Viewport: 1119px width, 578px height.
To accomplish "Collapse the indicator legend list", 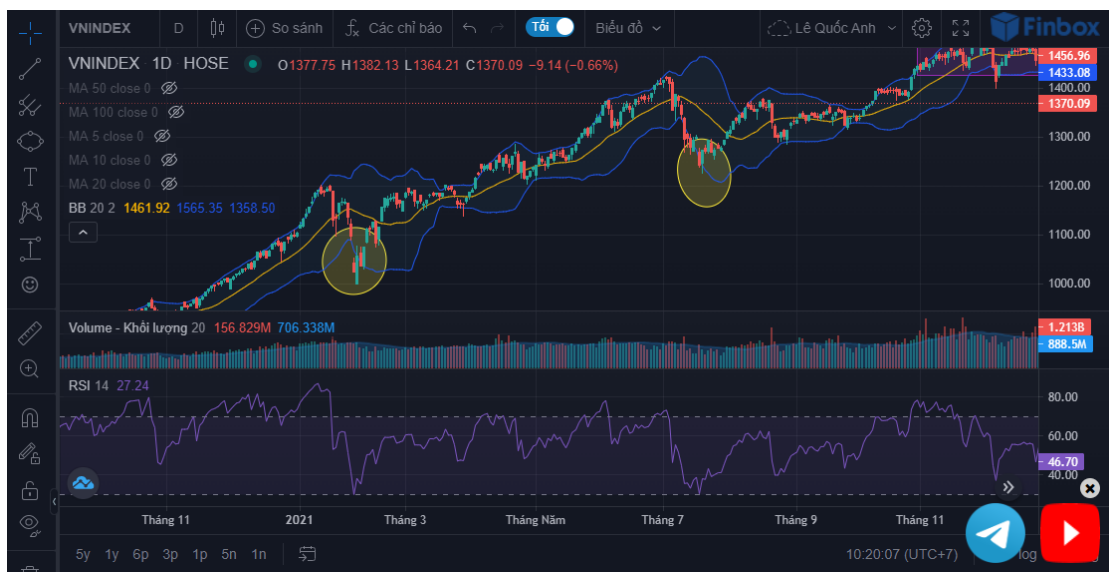I will point(83,233).
